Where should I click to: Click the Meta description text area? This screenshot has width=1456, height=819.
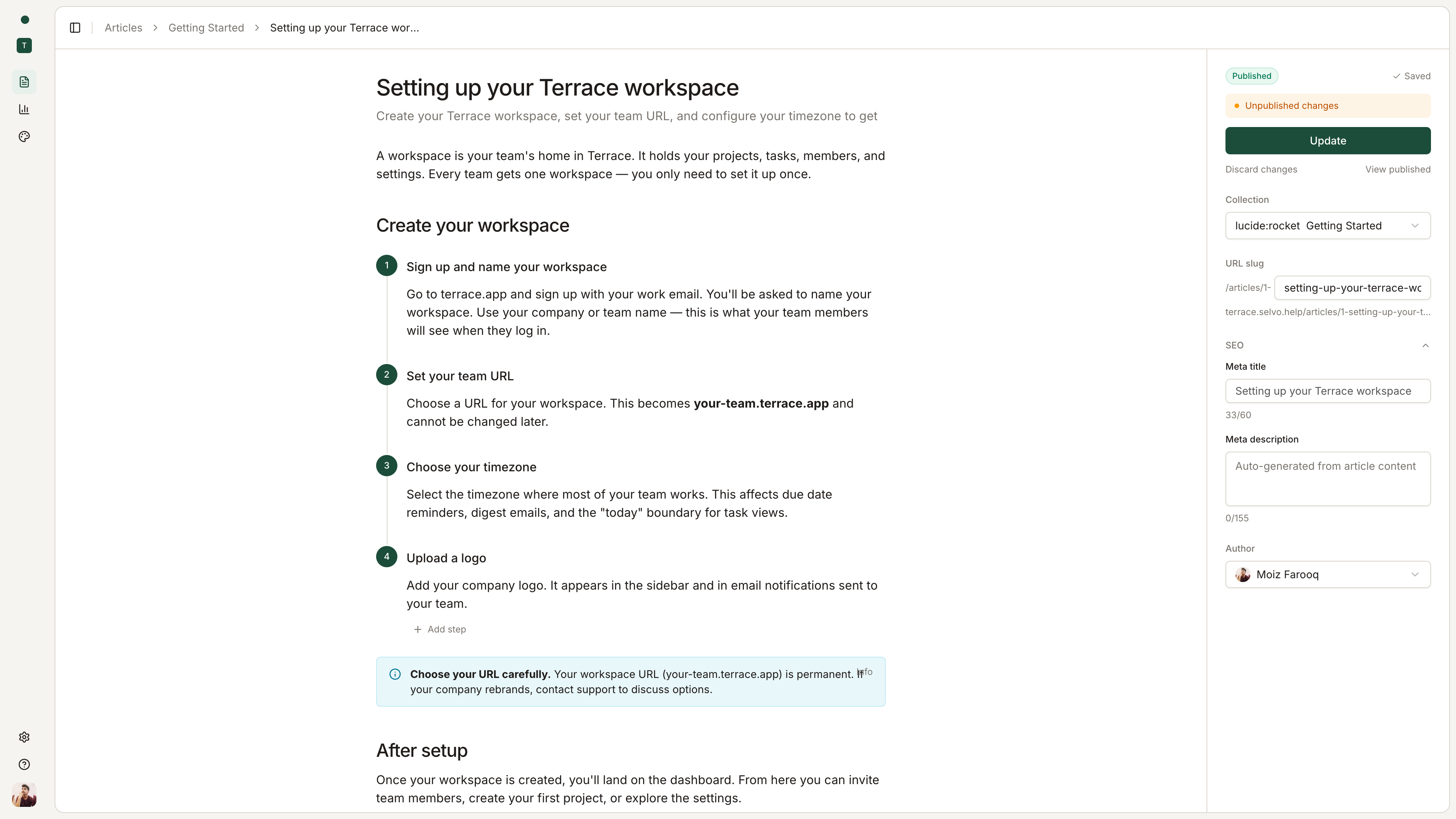pyautogui.click(x=1328, y=478)
